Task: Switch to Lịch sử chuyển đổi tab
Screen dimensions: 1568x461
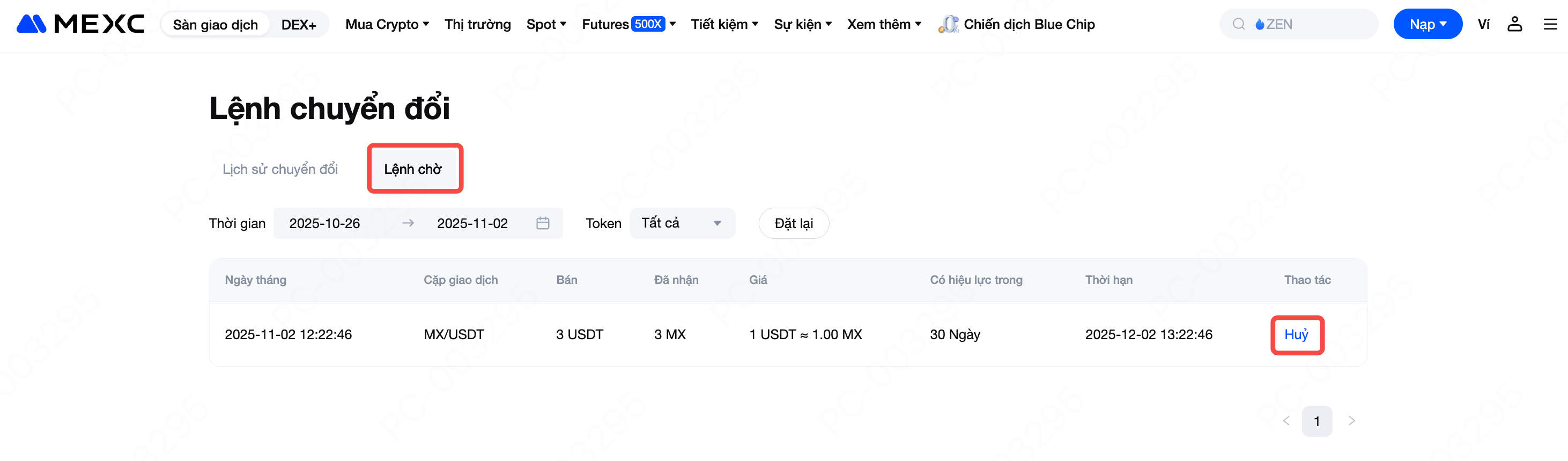Action: [x=280, y=169]
